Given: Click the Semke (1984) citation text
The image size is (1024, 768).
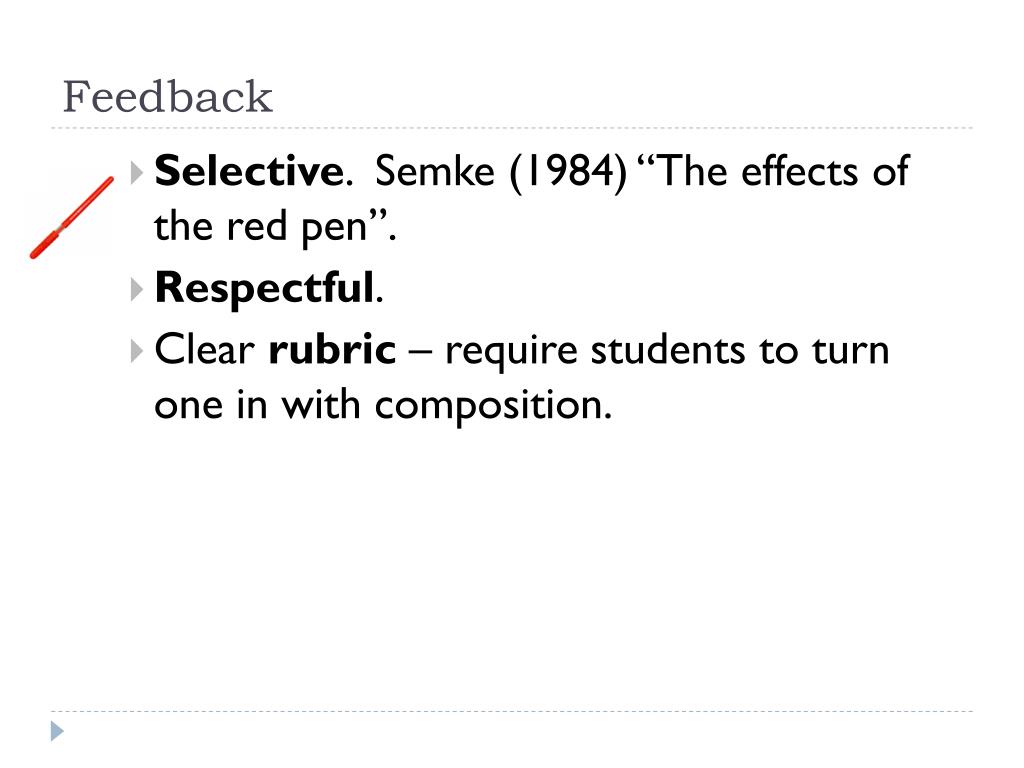Looking at the screenshot, I should pyautogui.click(x=501, y=172).
